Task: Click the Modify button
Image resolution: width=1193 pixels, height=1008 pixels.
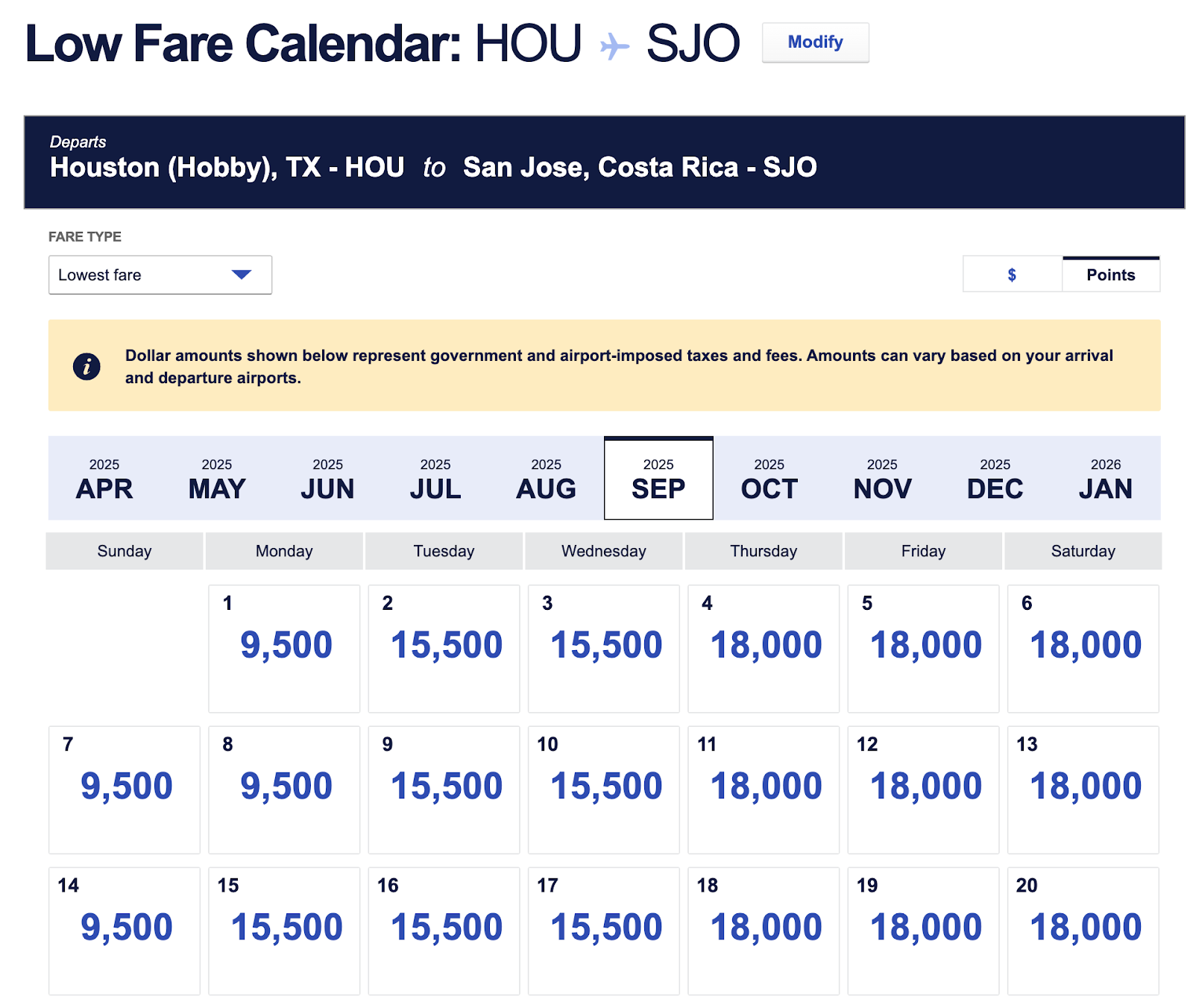Action: 815,42
